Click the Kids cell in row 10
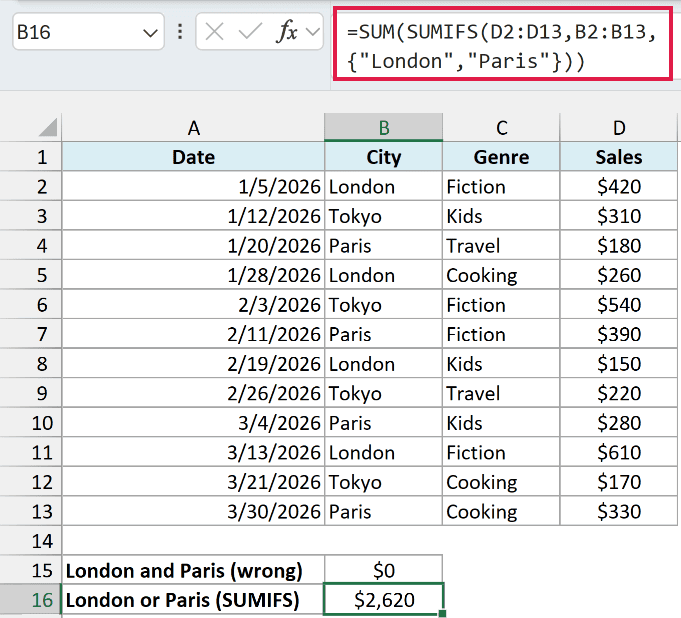 pyautogui.click(x=501, y=423)
